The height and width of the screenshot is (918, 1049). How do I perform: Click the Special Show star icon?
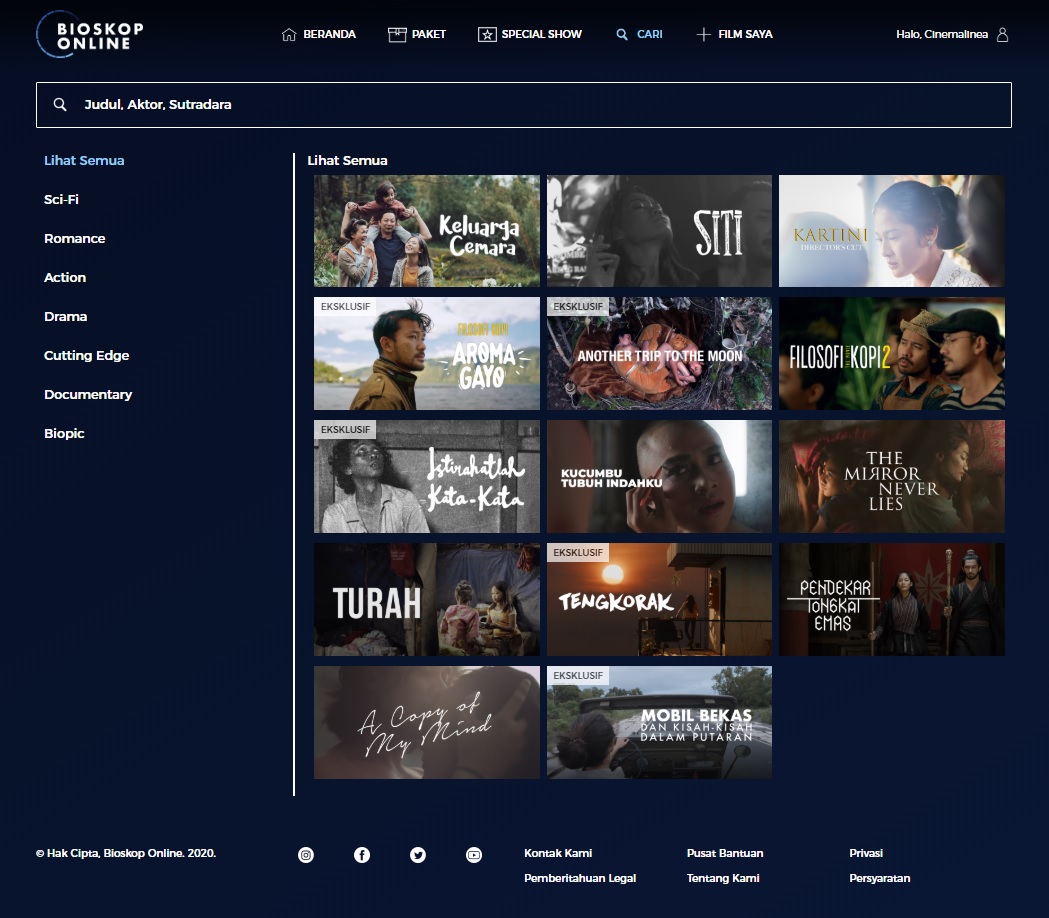487,35
